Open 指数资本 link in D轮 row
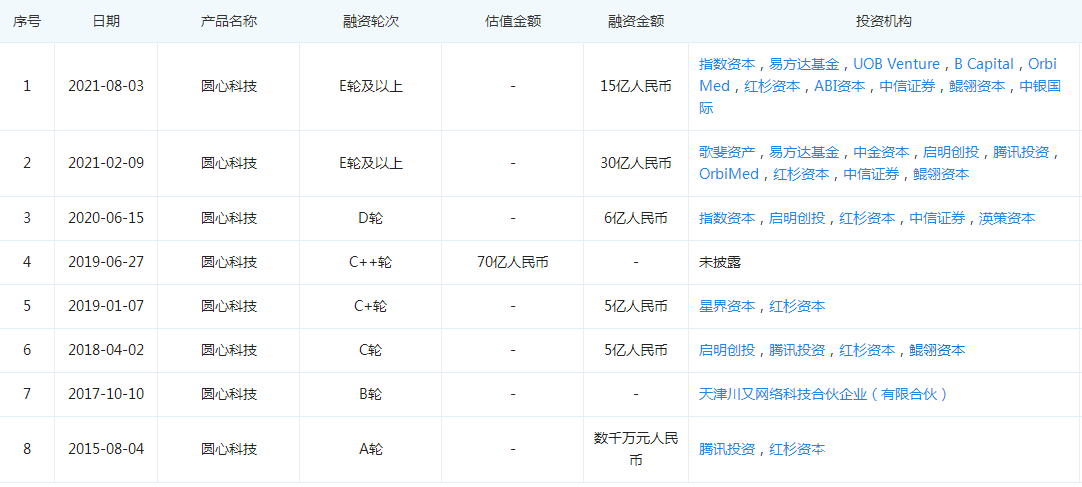The image size is (1082, 487). [x=727, y=219]
